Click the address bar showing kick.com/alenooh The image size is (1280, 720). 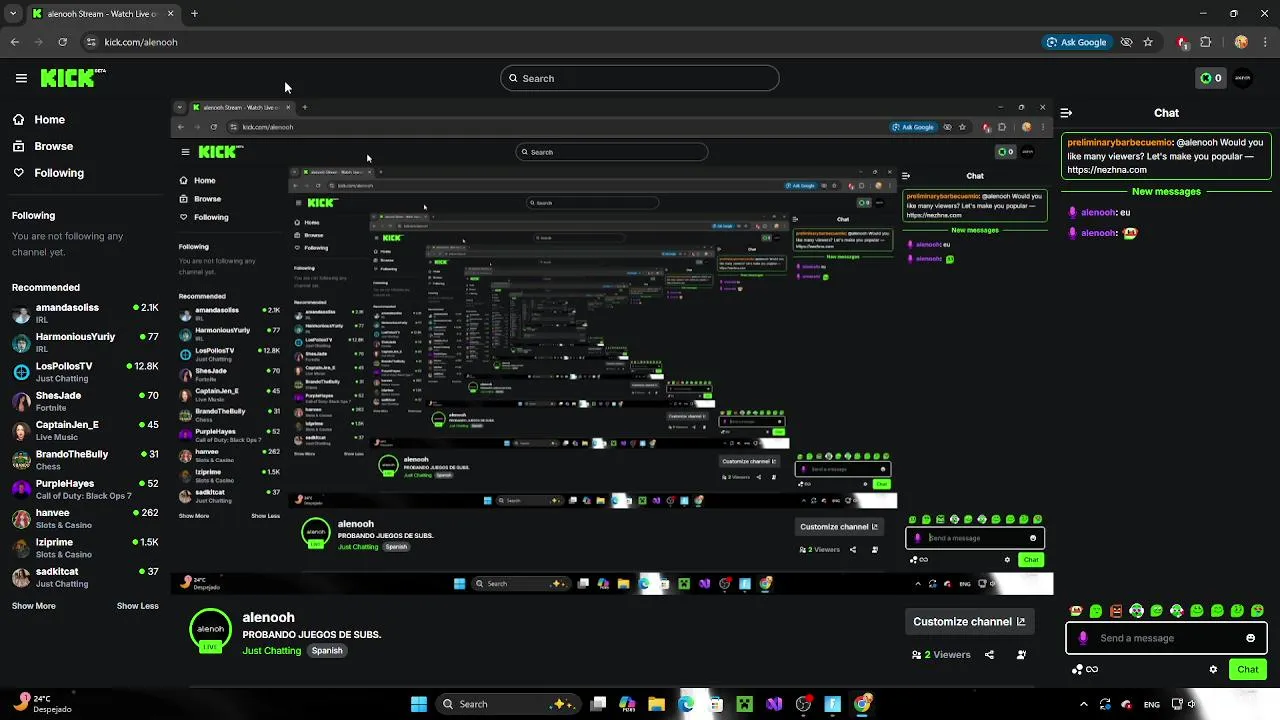(560, 42)
